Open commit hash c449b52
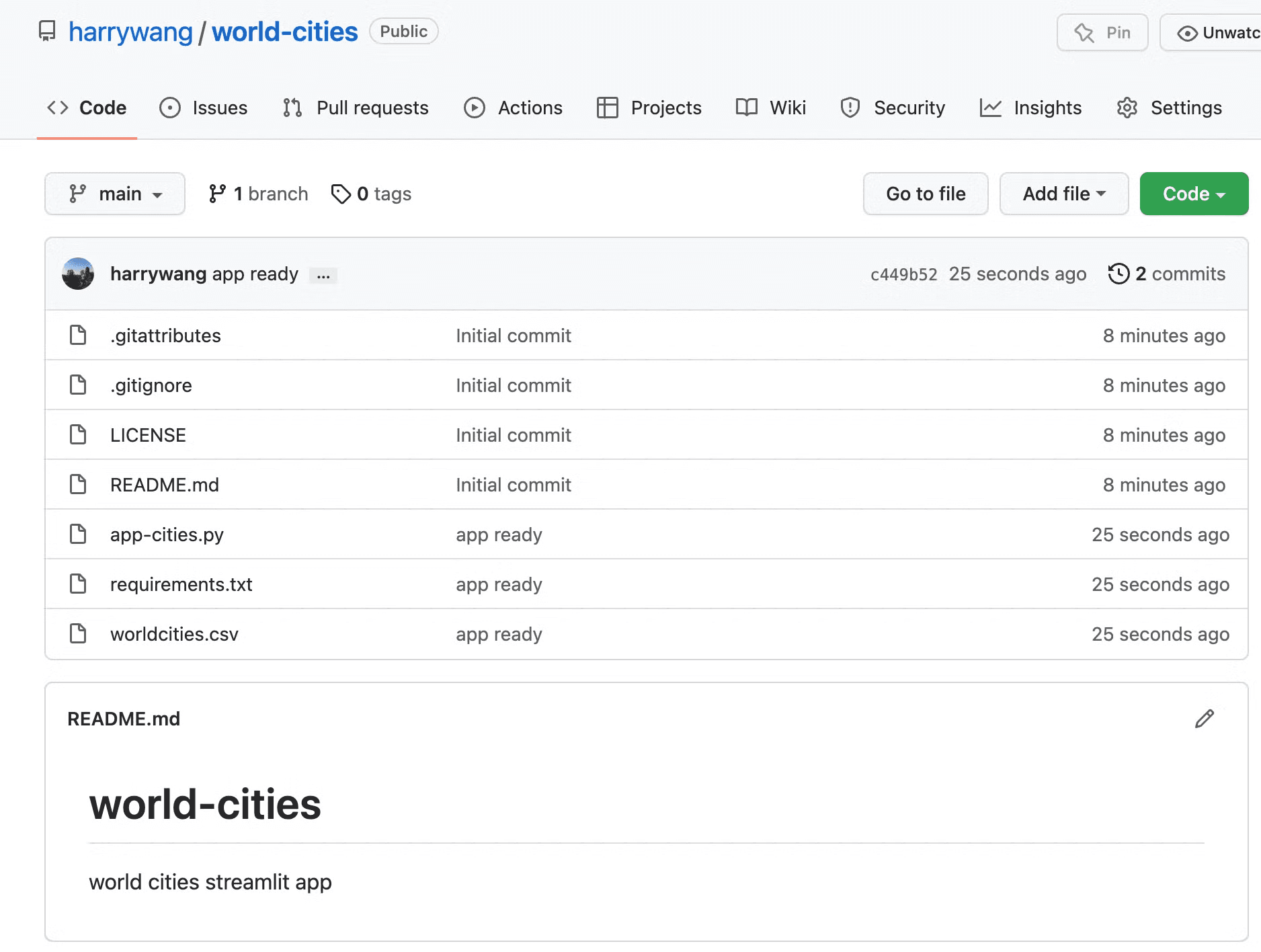Viewport: 1261px width, 952px height. coord(904,274)
